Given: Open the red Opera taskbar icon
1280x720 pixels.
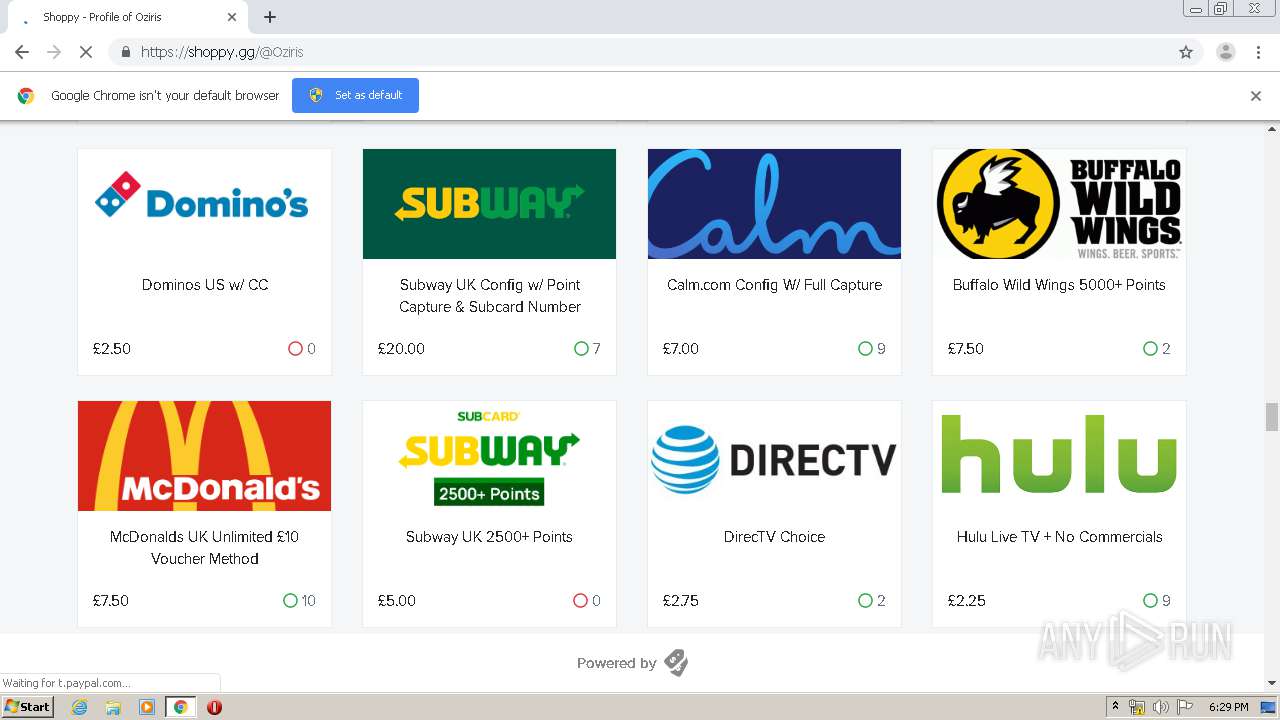Looking at the screenshot, I should (x=214, y=707).
